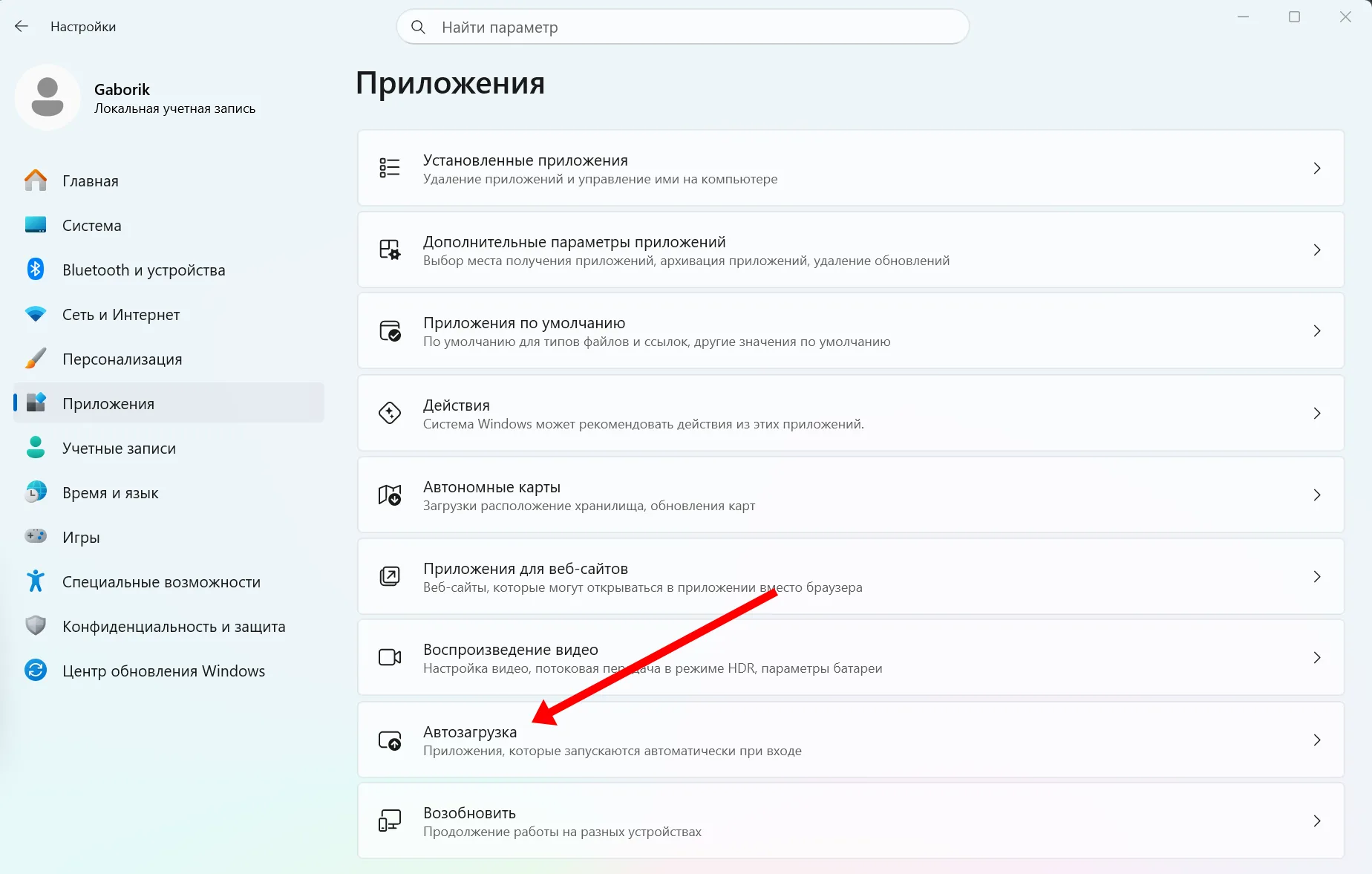Viewport: 1372px width, 874px height.
Task: Open Автозагрузка with its right chevron
Action: (1317, 740)
